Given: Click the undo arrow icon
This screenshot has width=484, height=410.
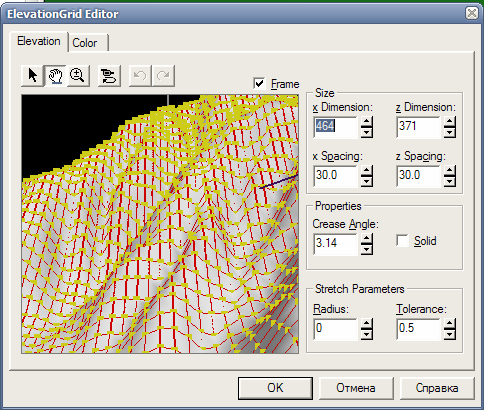Looking at the screenshot, I should tap(140, 76).
